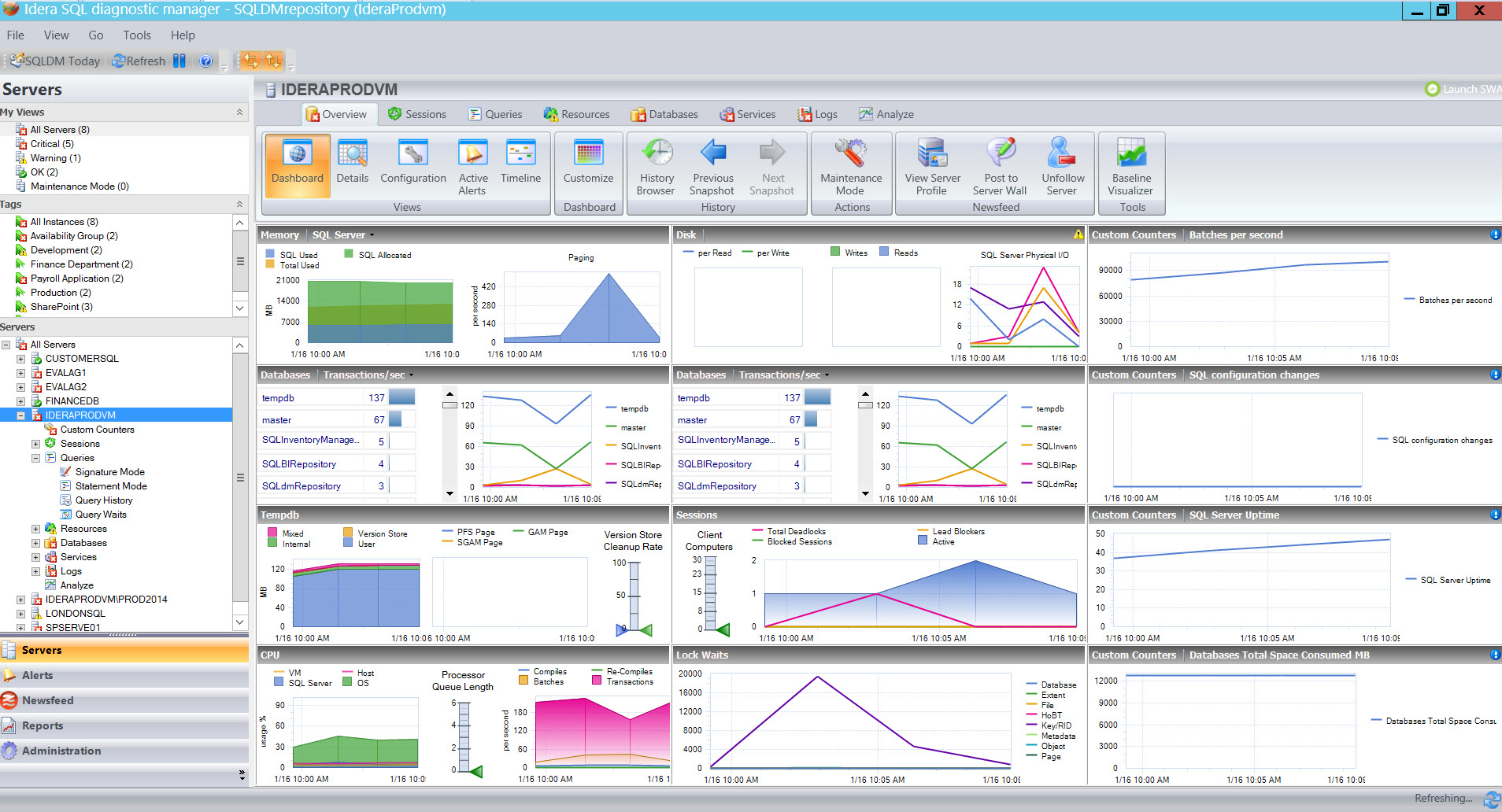Go to Previous Snapshot
Viewport: 1502px width, 812px height.
(712, 165)
